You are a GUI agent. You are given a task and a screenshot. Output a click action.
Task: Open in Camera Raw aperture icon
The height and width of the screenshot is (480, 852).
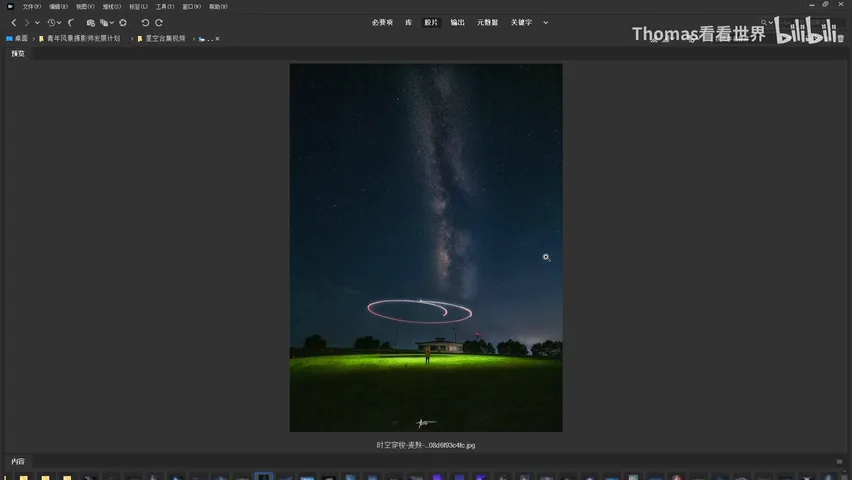tap(123, 23)
